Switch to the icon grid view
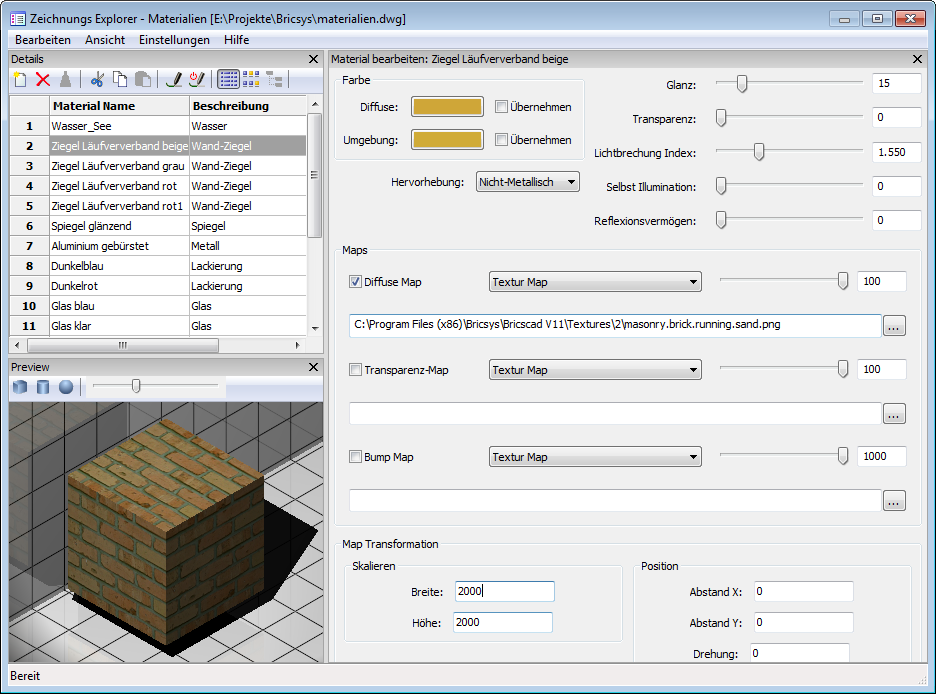Viewport: 936px width, 694px height. pos(251,79)
